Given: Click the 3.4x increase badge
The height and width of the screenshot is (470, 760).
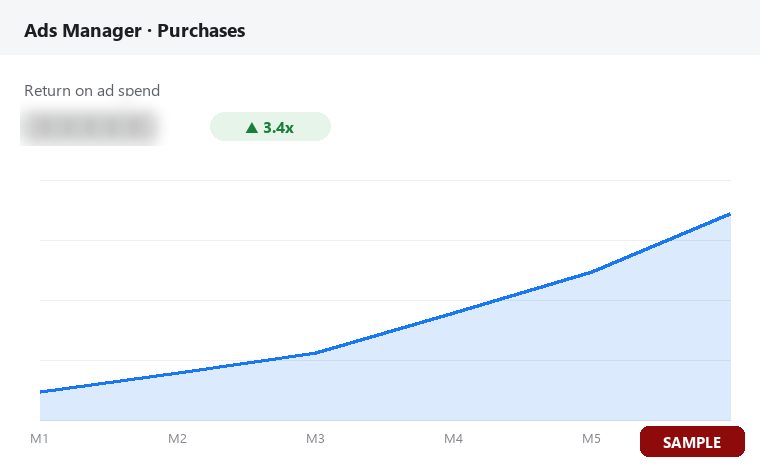Looking at the screenshot, I should click(x=270, y=127).
